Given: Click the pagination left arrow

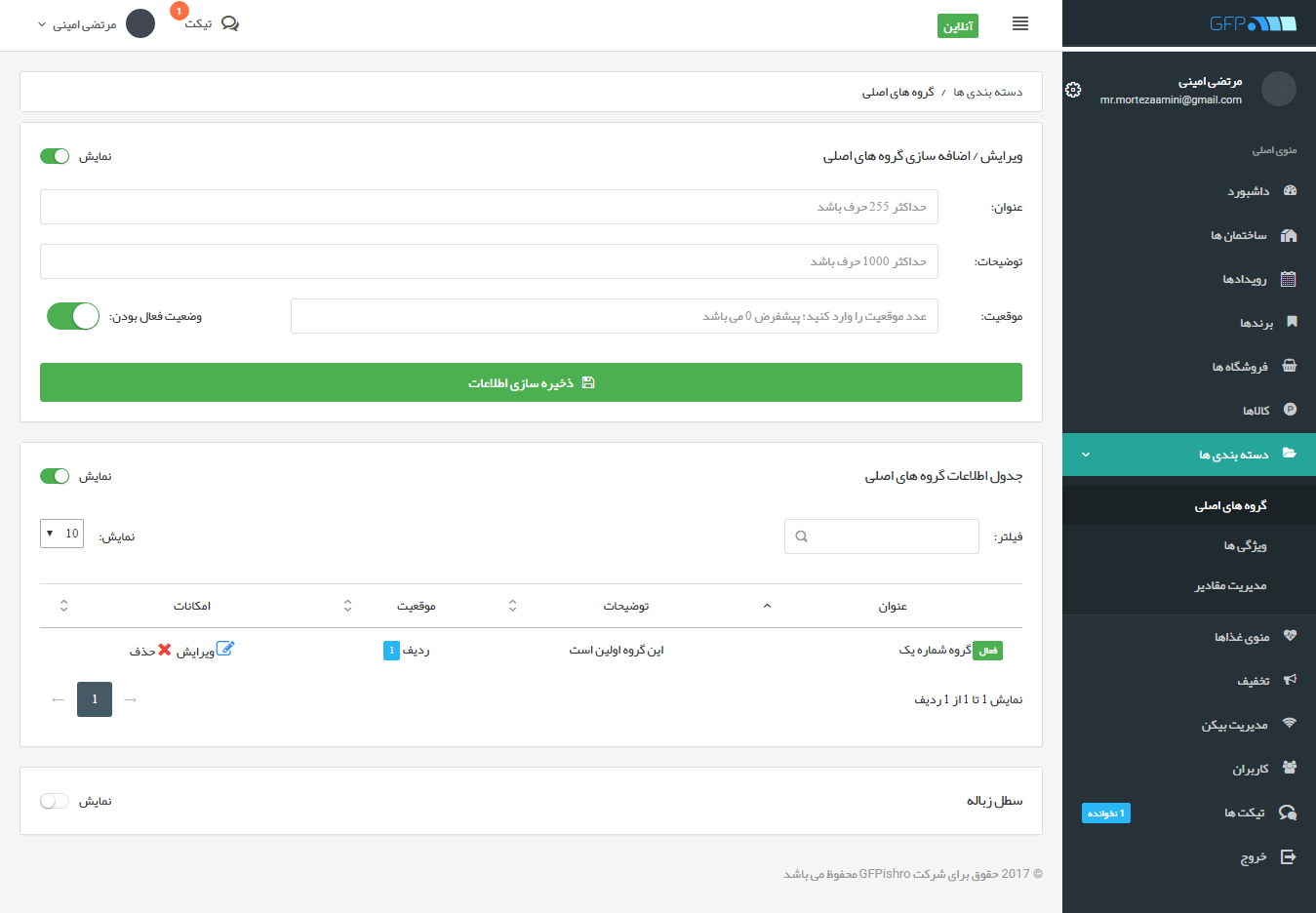Looking at the screenshot, I should click(x=58, y=699).
